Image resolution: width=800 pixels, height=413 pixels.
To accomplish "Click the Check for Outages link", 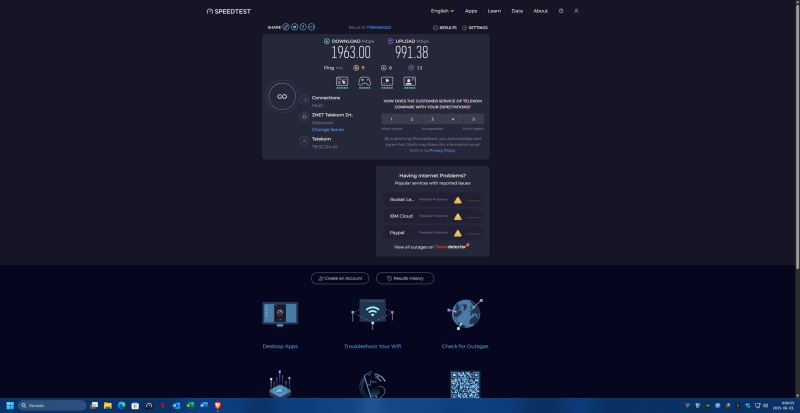I will point(465,346).
